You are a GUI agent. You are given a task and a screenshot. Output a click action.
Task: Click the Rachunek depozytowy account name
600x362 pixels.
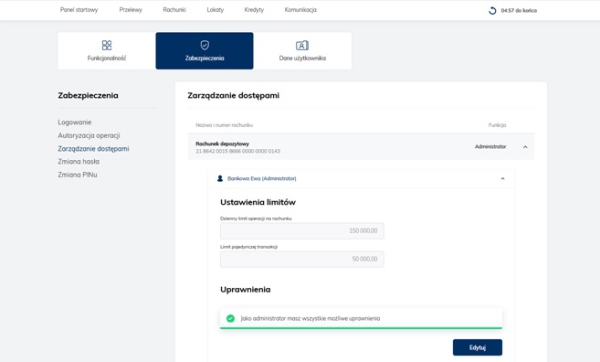coord(222,143)
